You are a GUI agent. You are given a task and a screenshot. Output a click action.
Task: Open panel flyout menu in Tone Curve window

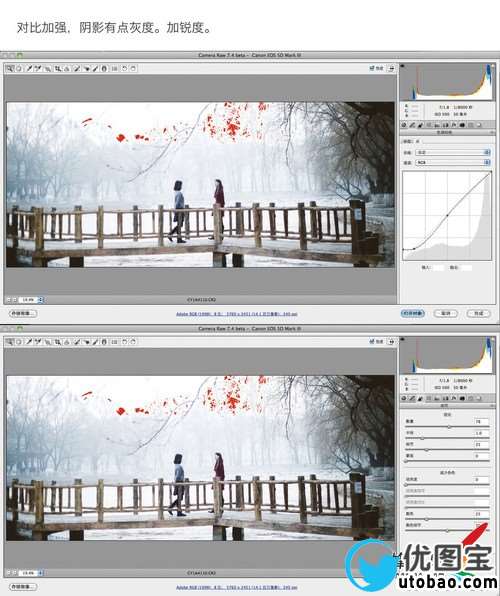click(492, 133)
